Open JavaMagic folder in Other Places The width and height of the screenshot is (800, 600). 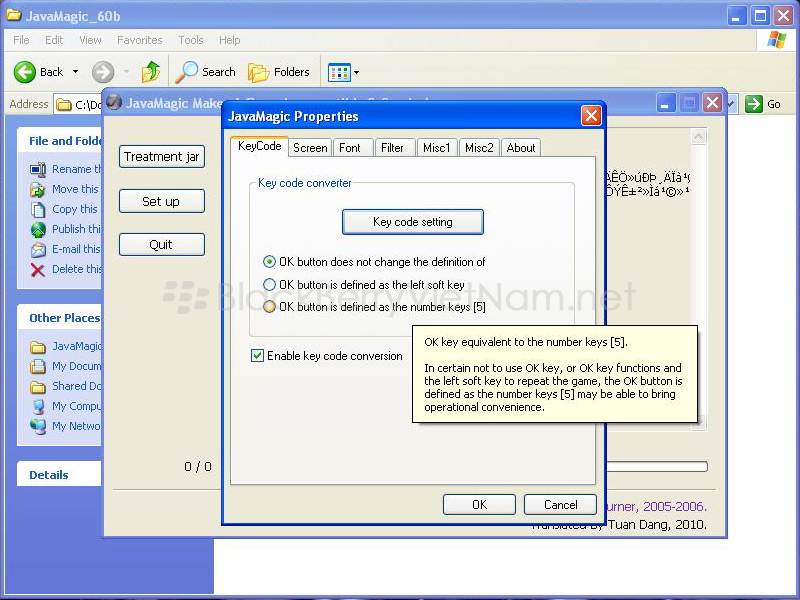(38, 347)
